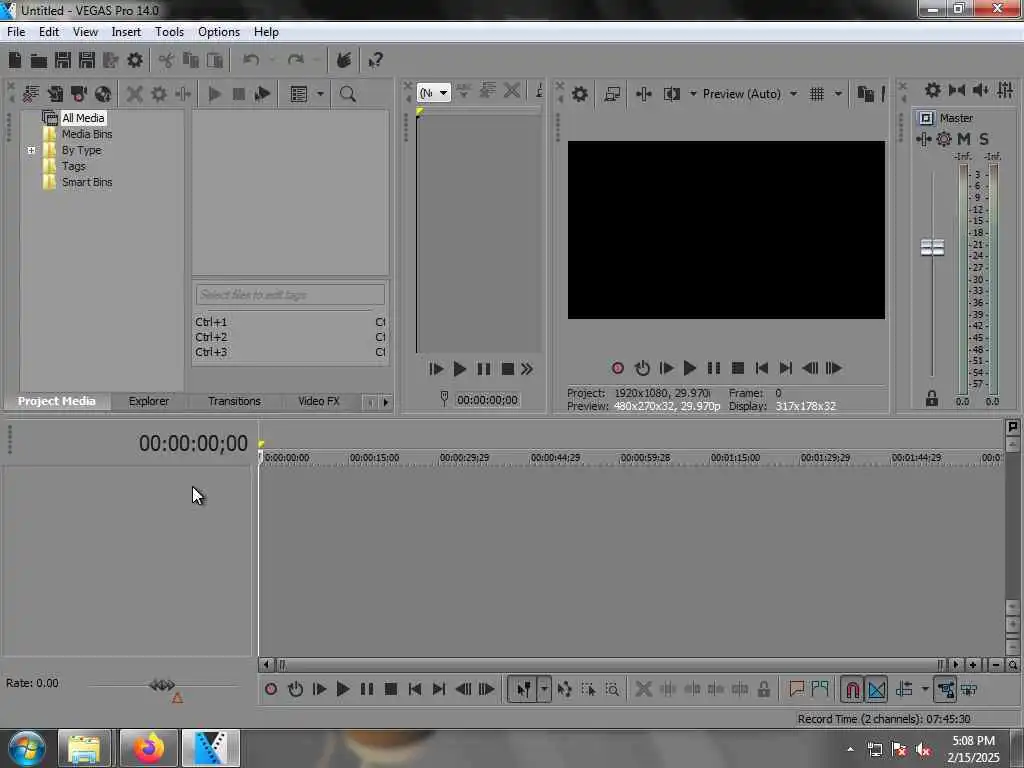Screen dimensions: 1024x768
Task: Open the Project Media Views dropdown arrow
Action: [x=320, y=94]
